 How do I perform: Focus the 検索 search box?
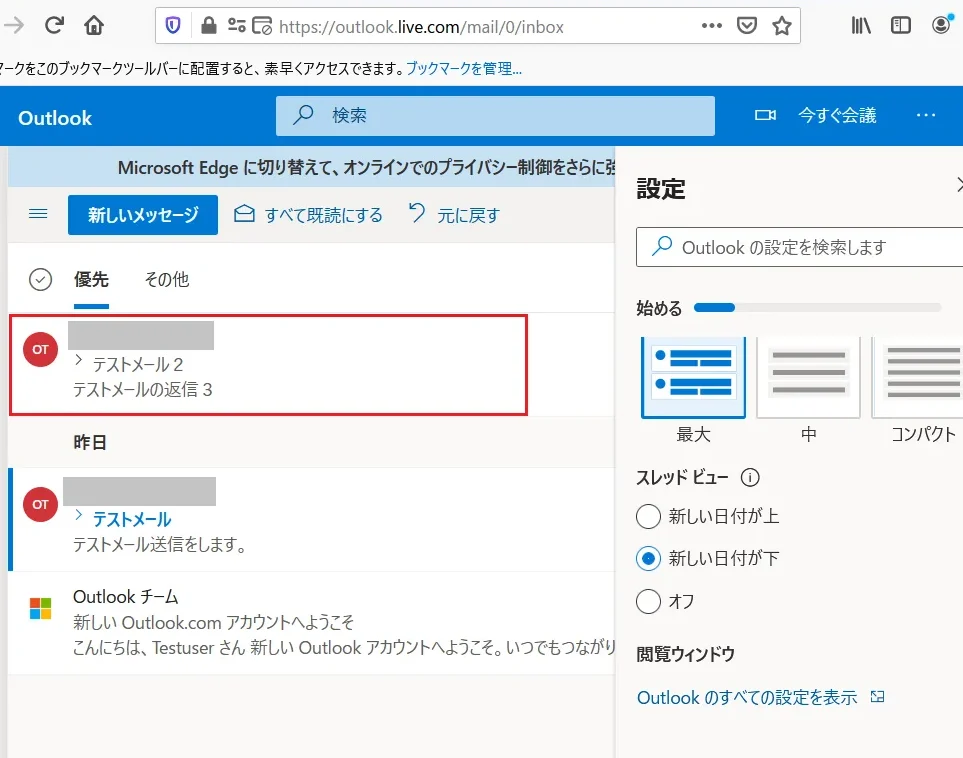tap(495, 115)
